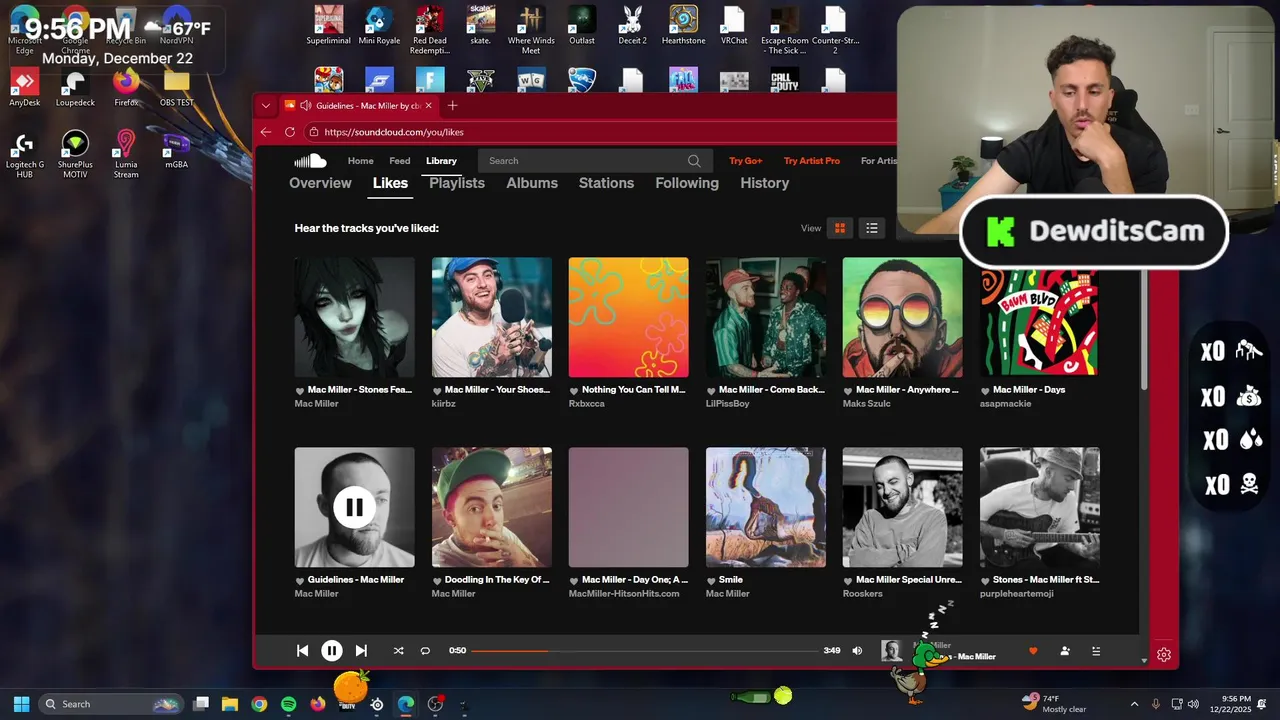This screenshot has width=1280, height=720.
Task: Go back in the browser
Action: coord(266,132)
